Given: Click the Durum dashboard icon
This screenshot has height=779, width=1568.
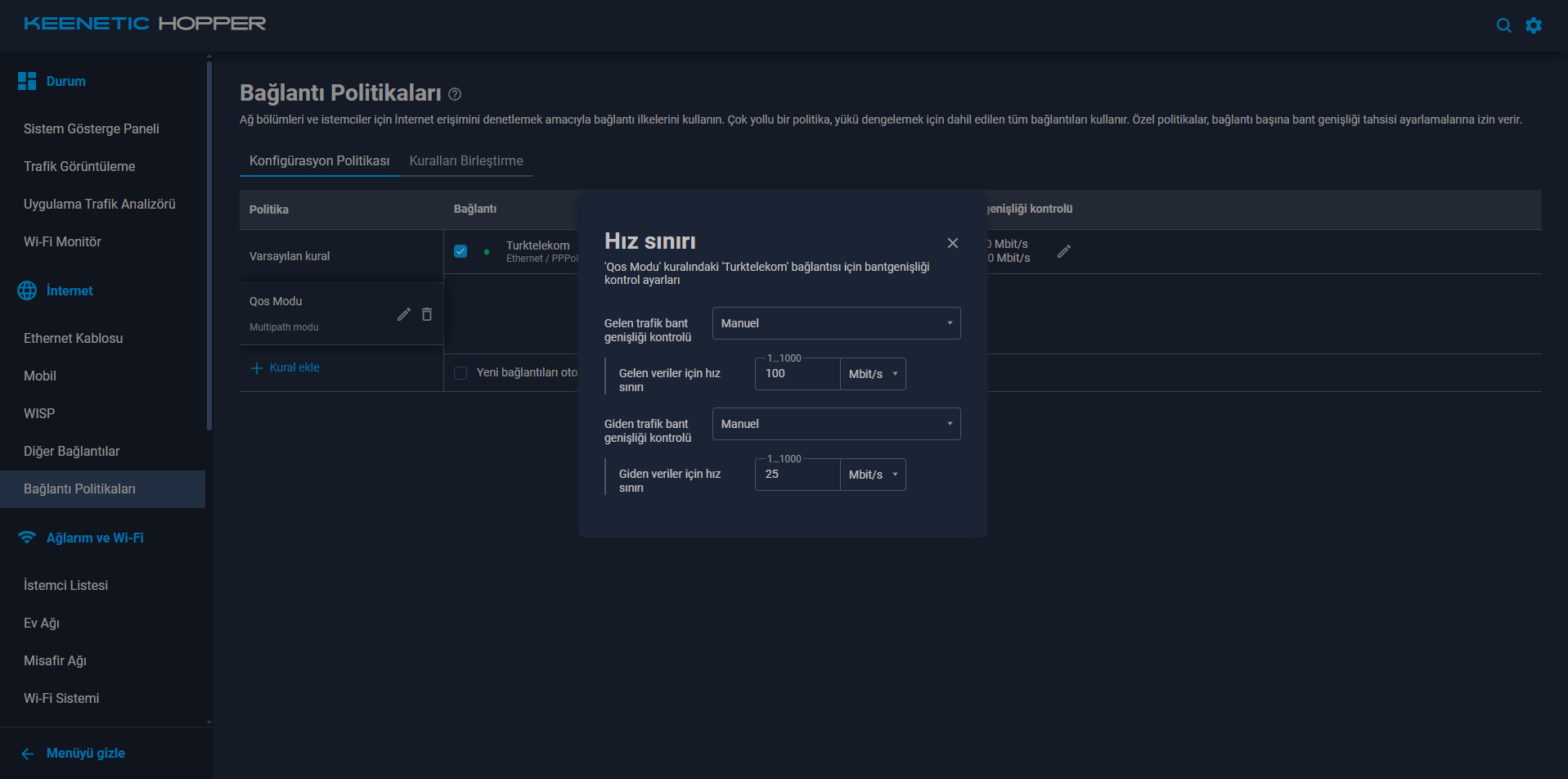Looking at the screenshot, I should click(27, 81).
